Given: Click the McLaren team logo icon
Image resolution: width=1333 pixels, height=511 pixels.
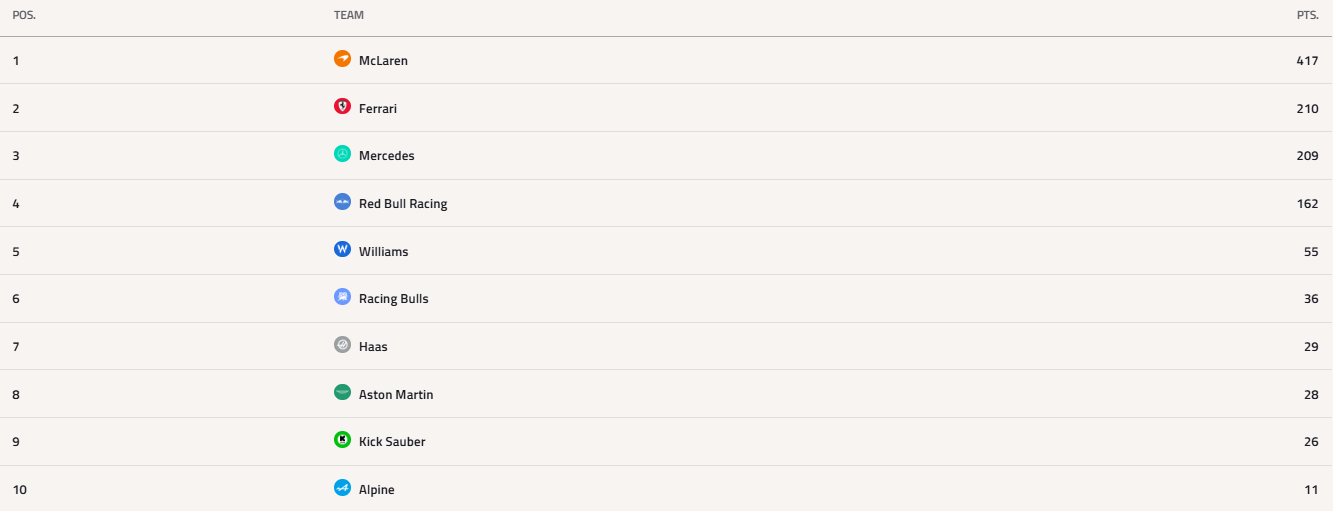Looking at the screenshot, I should [x=342, y=59].
